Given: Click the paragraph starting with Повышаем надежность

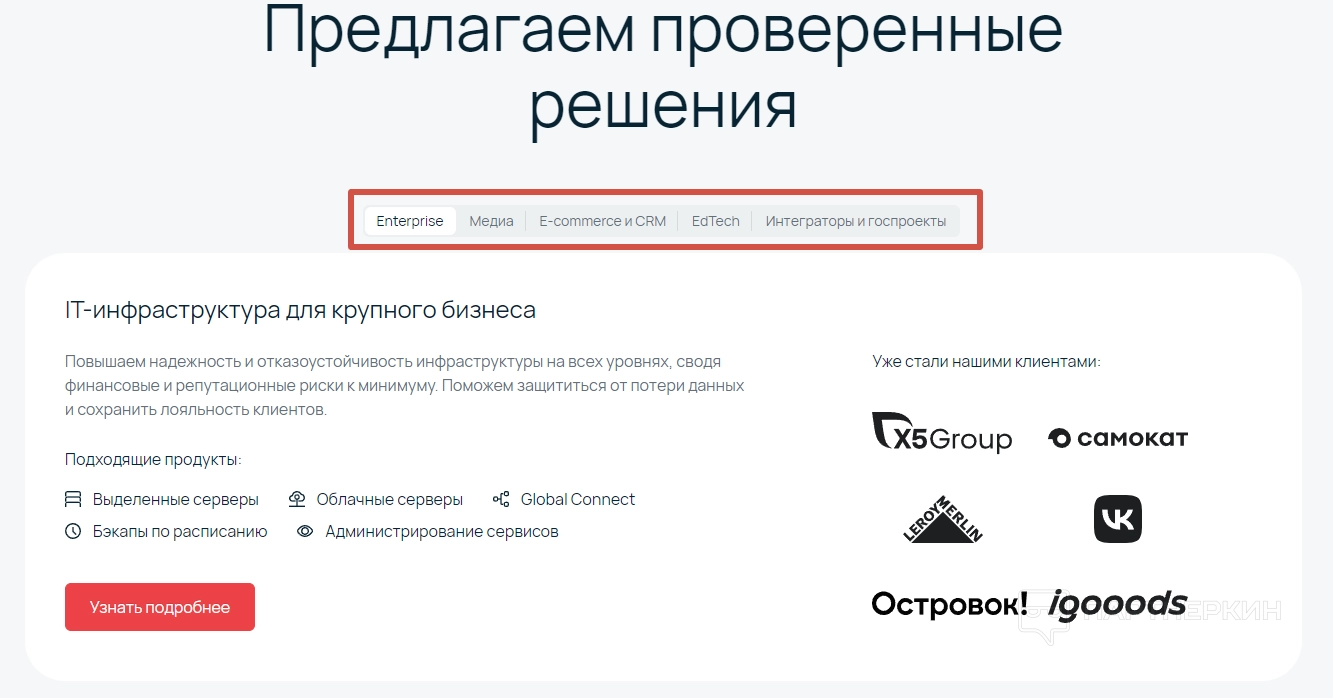Looking at the screenshot, I should pos(405,385).
